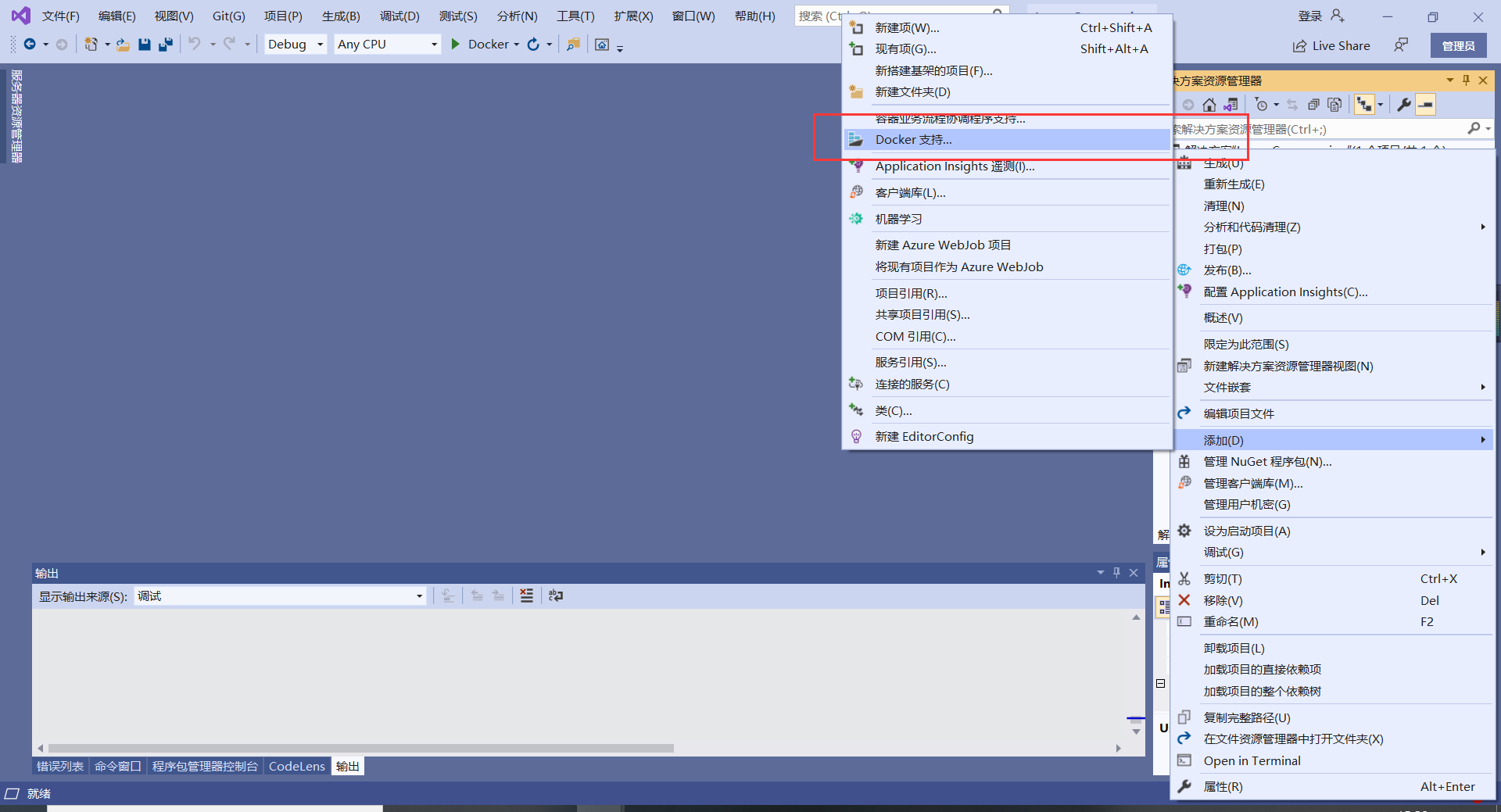Click the Solution Explorer home icon
Viewport: 1501px width, 812px height.
point(1209,105)
